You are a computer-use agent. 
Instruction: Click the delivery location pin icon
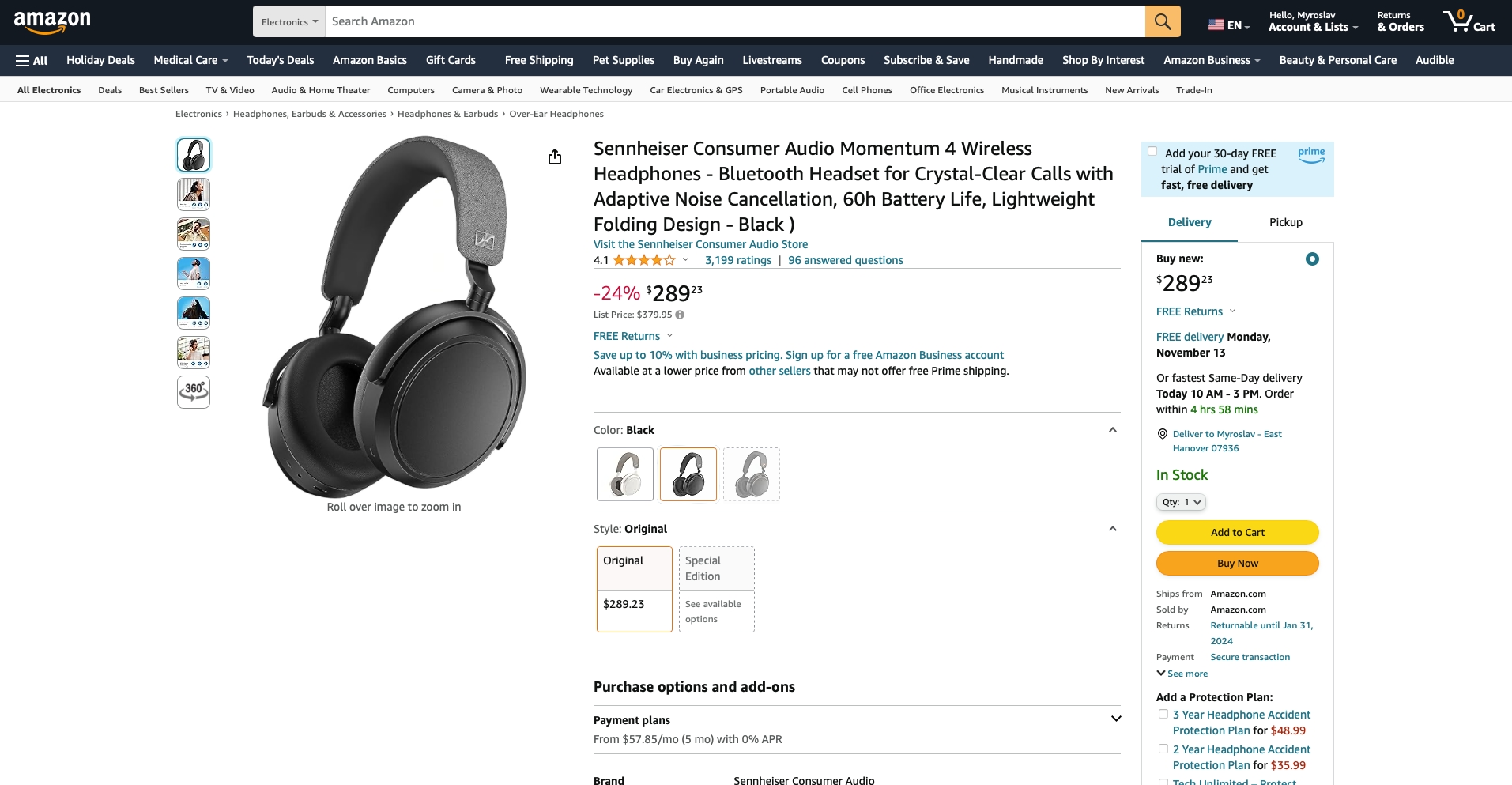tap(1163, 434)
